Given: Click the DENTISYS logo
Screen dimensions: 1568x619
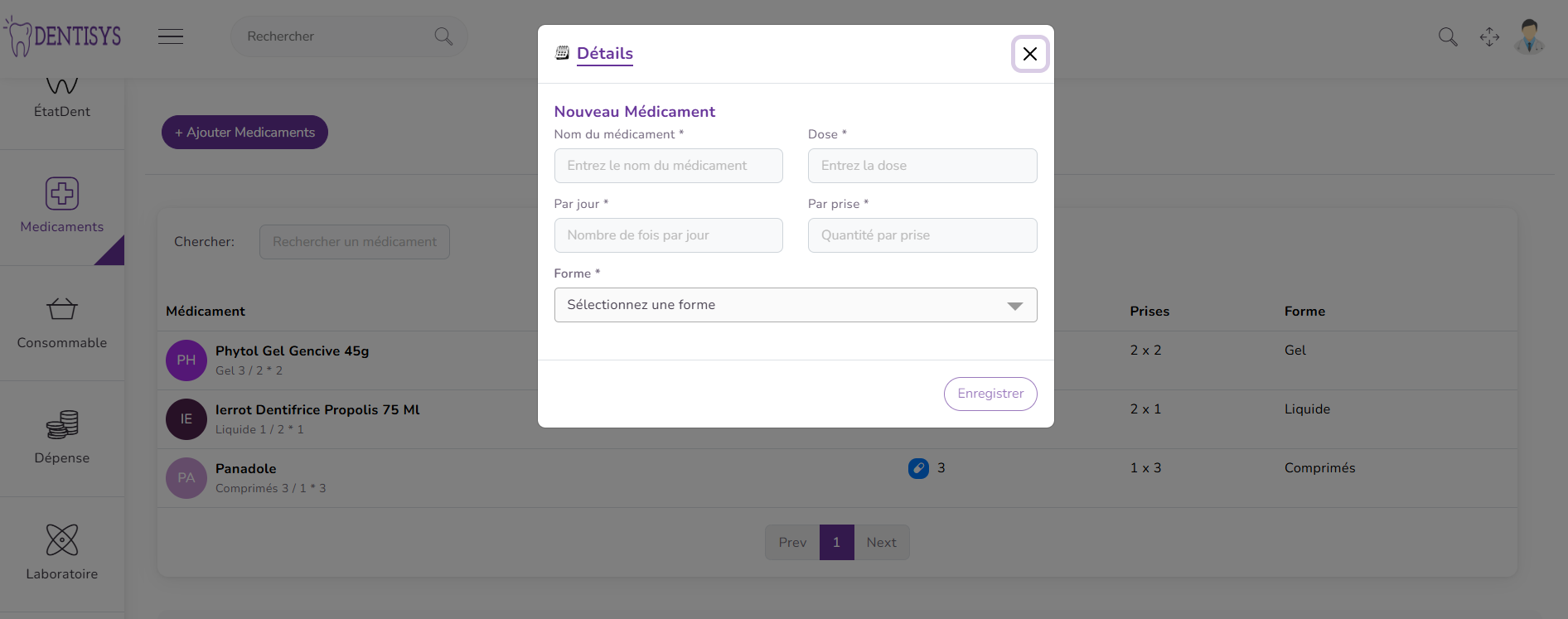Looking at the screenshot, I should (x=63, y=36).
